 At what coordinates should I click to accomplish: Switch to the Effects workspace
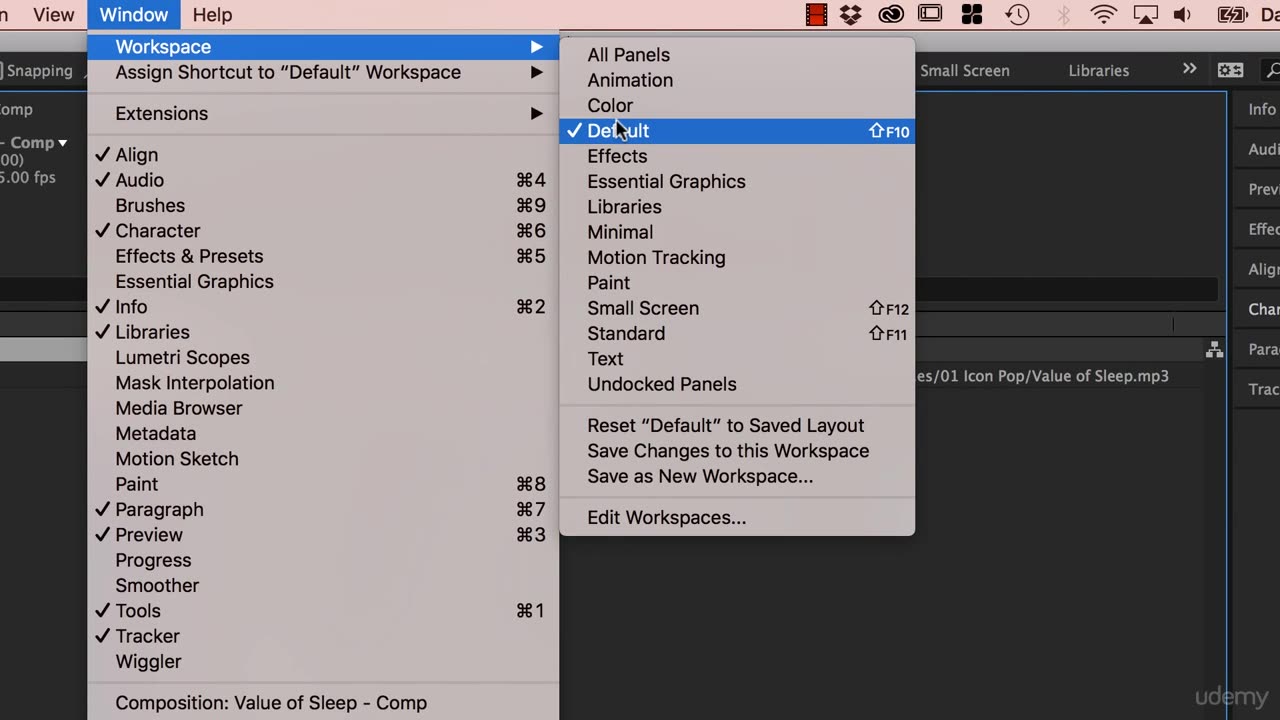point(737,156)
